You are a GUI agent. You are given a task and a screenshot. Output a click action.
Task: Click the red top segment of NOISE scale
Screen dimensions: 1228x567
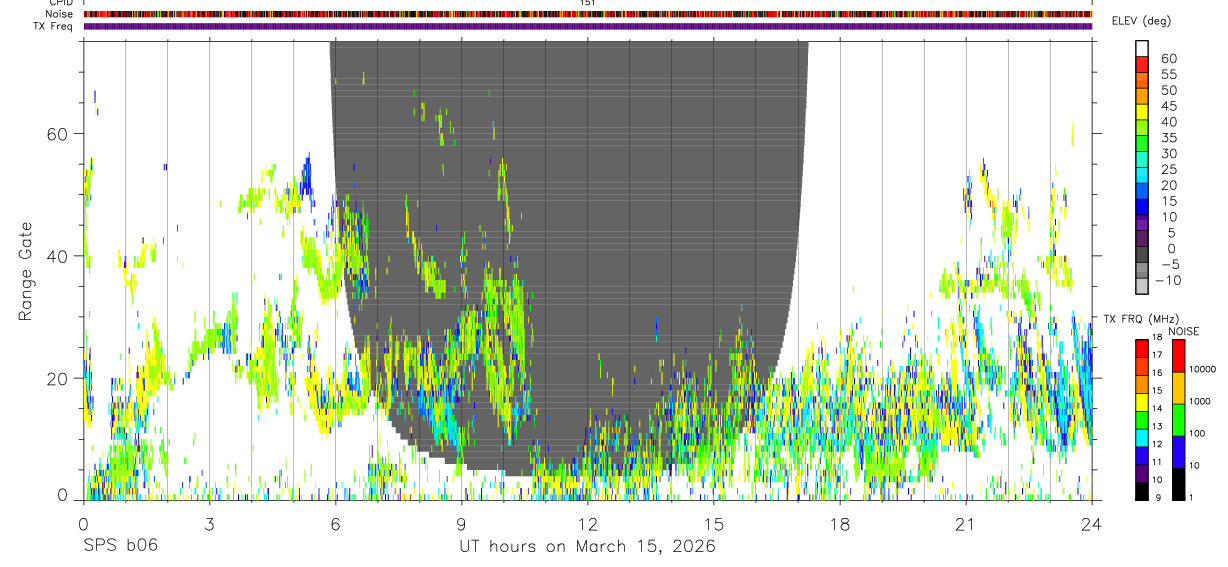(1178, 356)
